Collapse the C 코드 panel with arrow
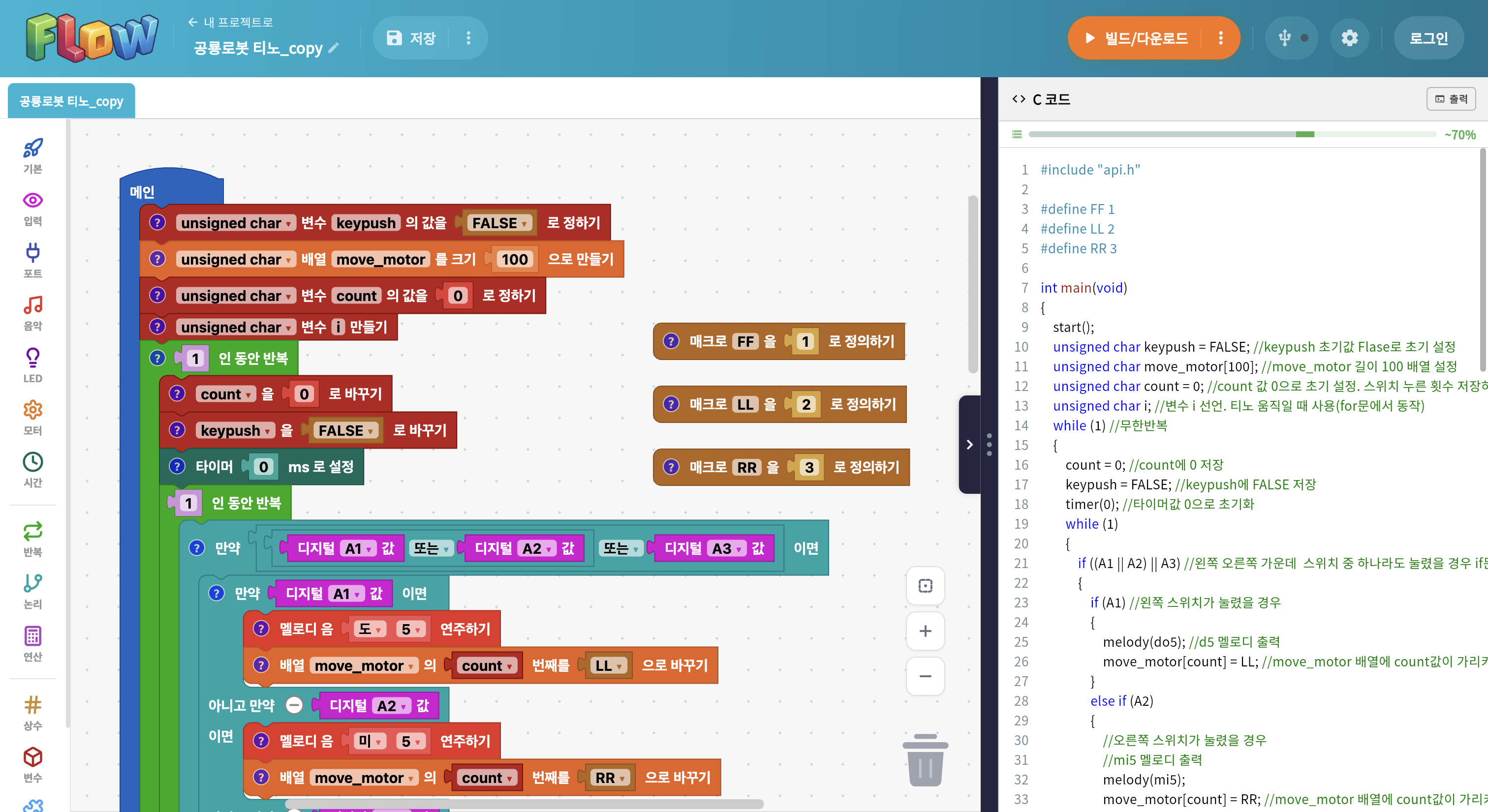 pyautogui.click(x=969, y=444)
